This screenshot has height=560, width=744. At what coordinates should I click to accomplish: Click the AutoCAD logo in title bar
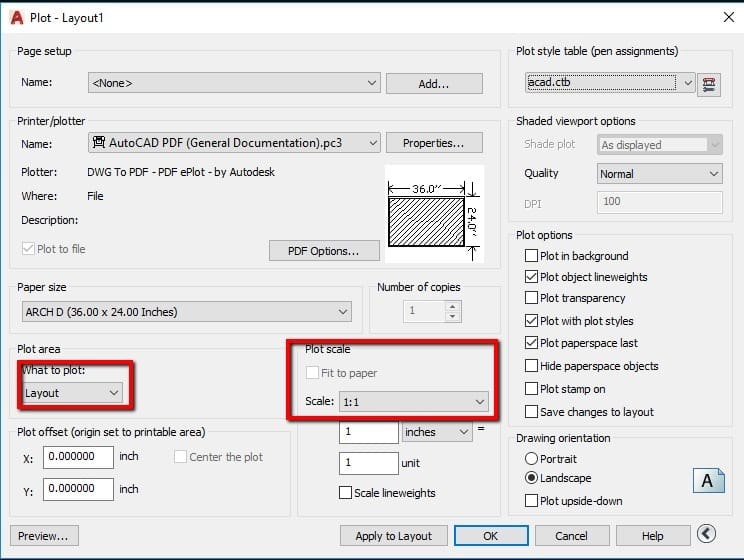17,18
